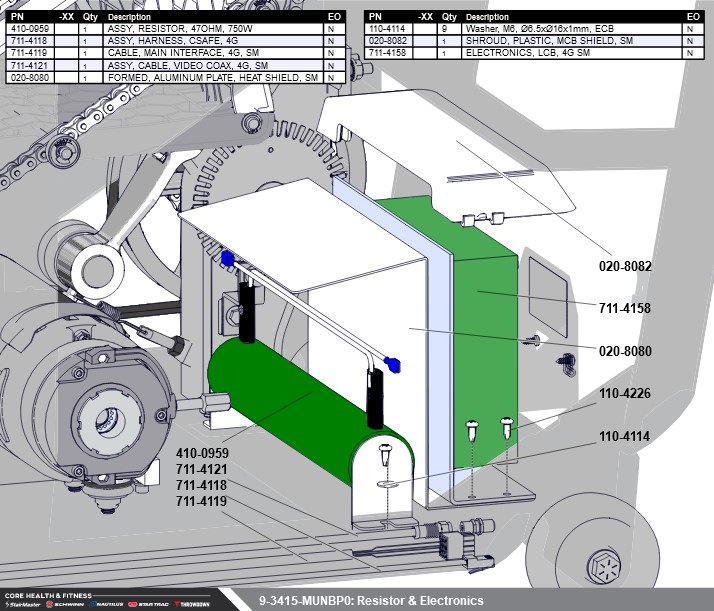
Task: Click the StairMaster brand logo
Action: (x=25, y=604)
